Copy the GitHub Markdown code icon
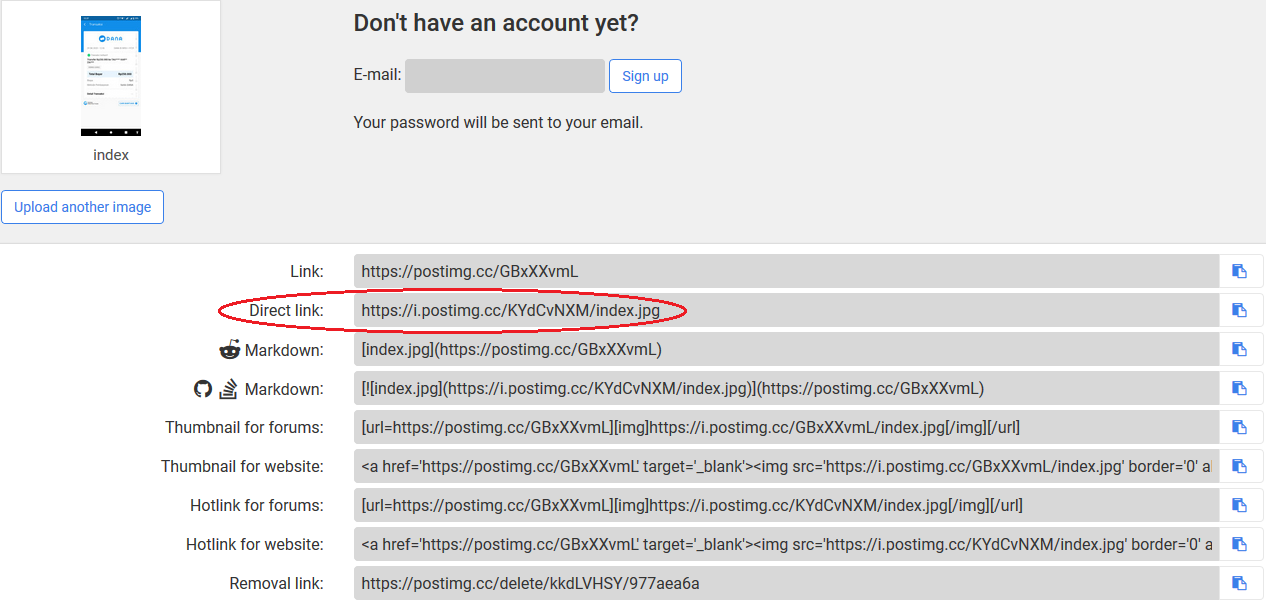Screen dimensions: 1266x602 1240,388
